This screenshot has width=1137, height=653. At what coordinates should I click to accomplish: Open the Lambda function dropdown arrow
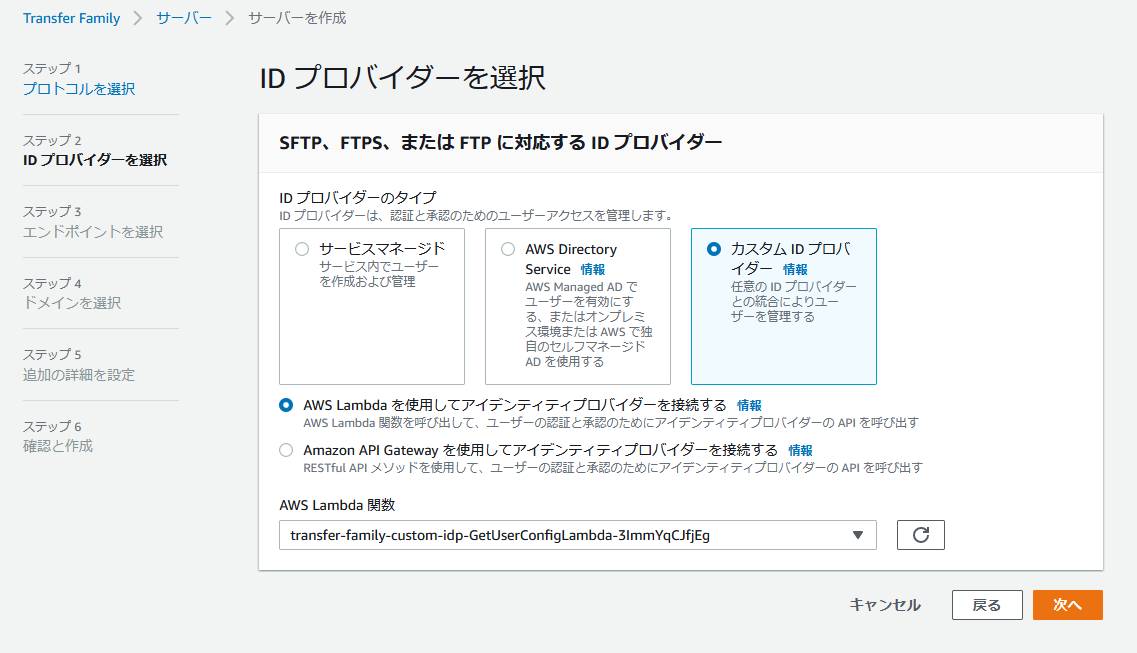858,535
